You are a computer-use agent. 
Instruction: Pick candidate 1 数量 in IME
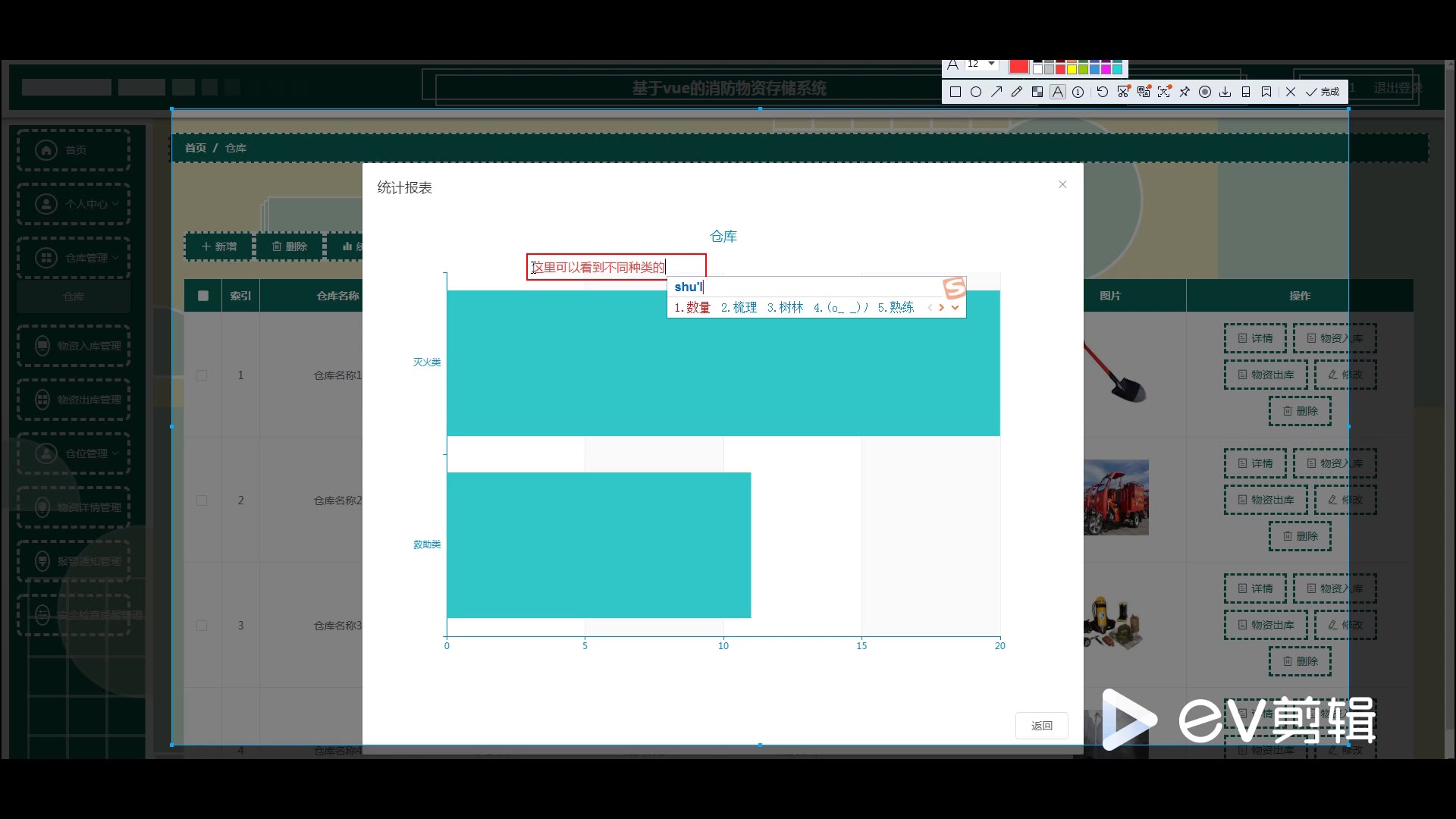click(692, 307)
